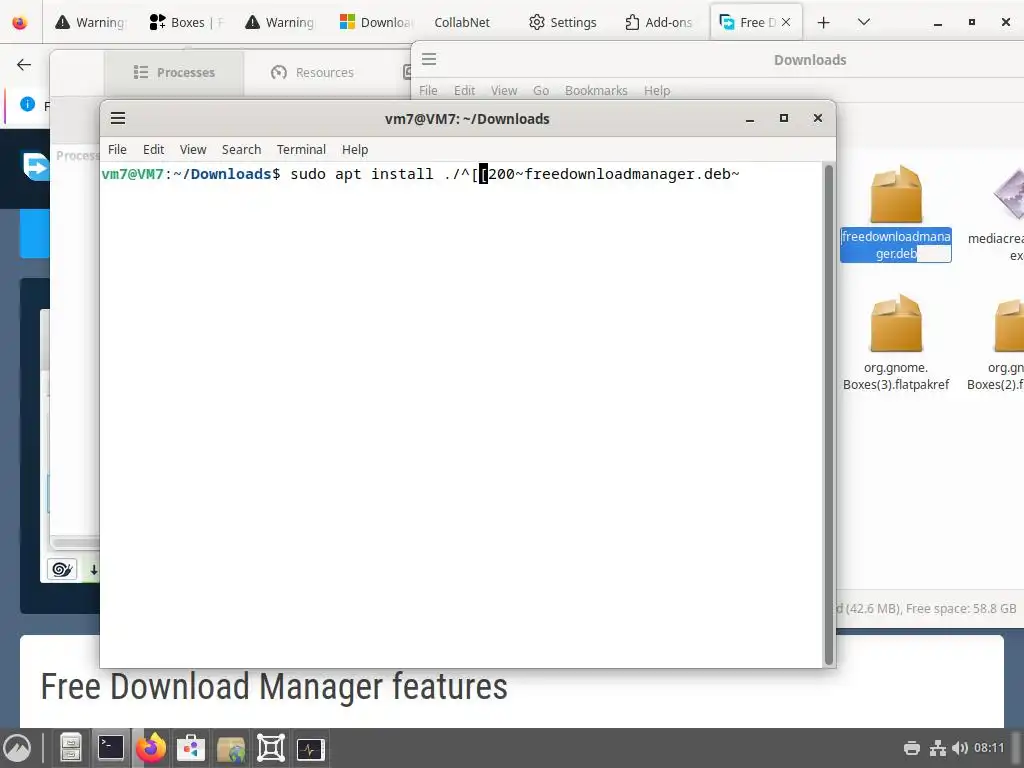
Task: Open the Search menu in the terminal
Action: 241,150
